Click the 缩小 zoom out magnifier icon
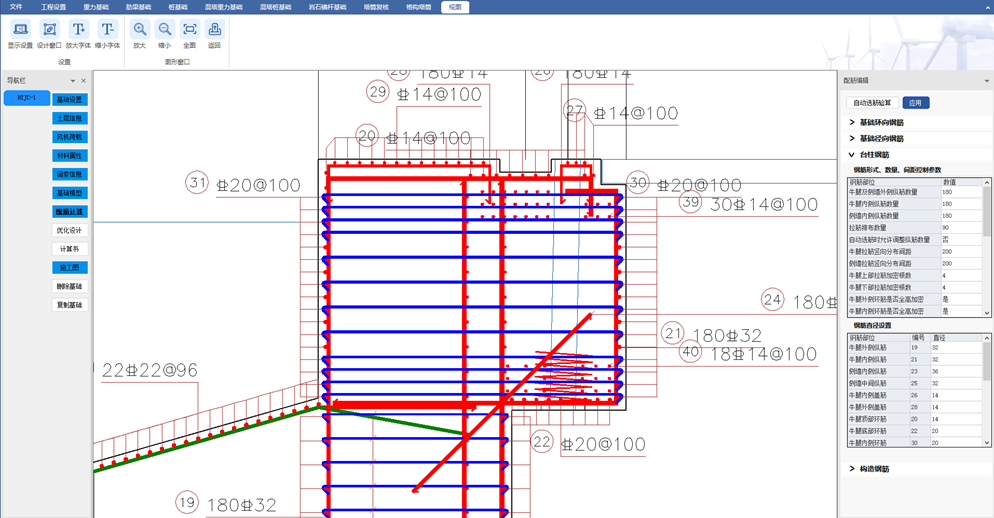This screenshot has width=994, height=518. (165, 30)
